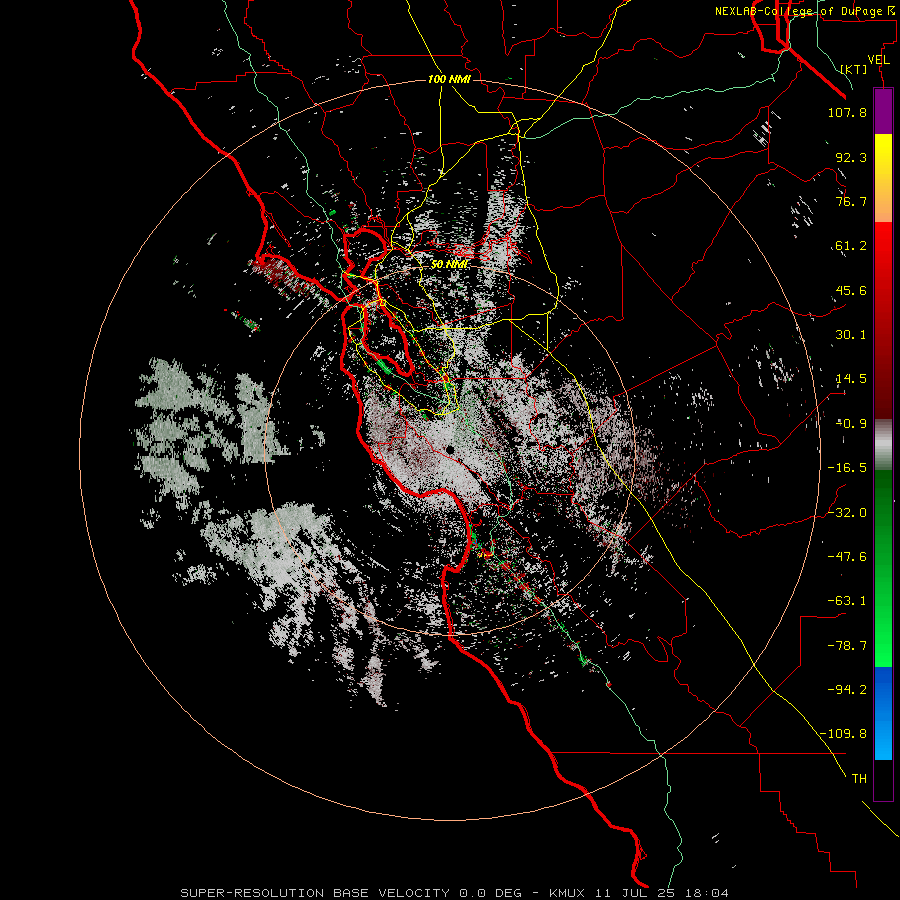Click the NEXLAB-College of DuPage credit text

pyautogui.click(x=805, y=11)
